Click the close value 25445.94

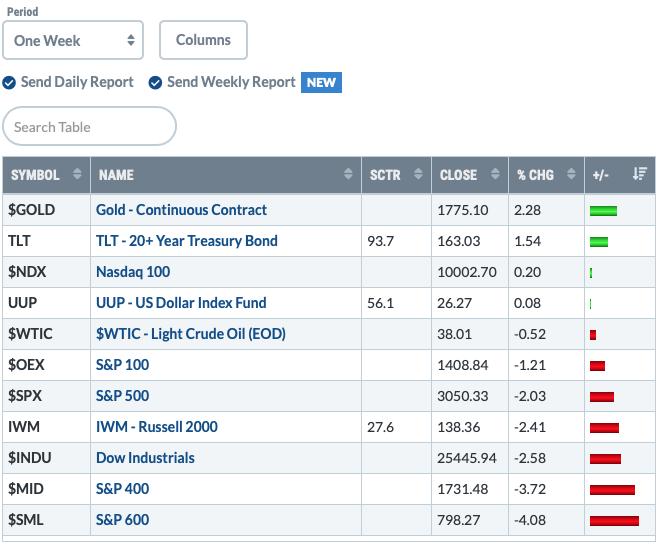(x=467, y=458)
